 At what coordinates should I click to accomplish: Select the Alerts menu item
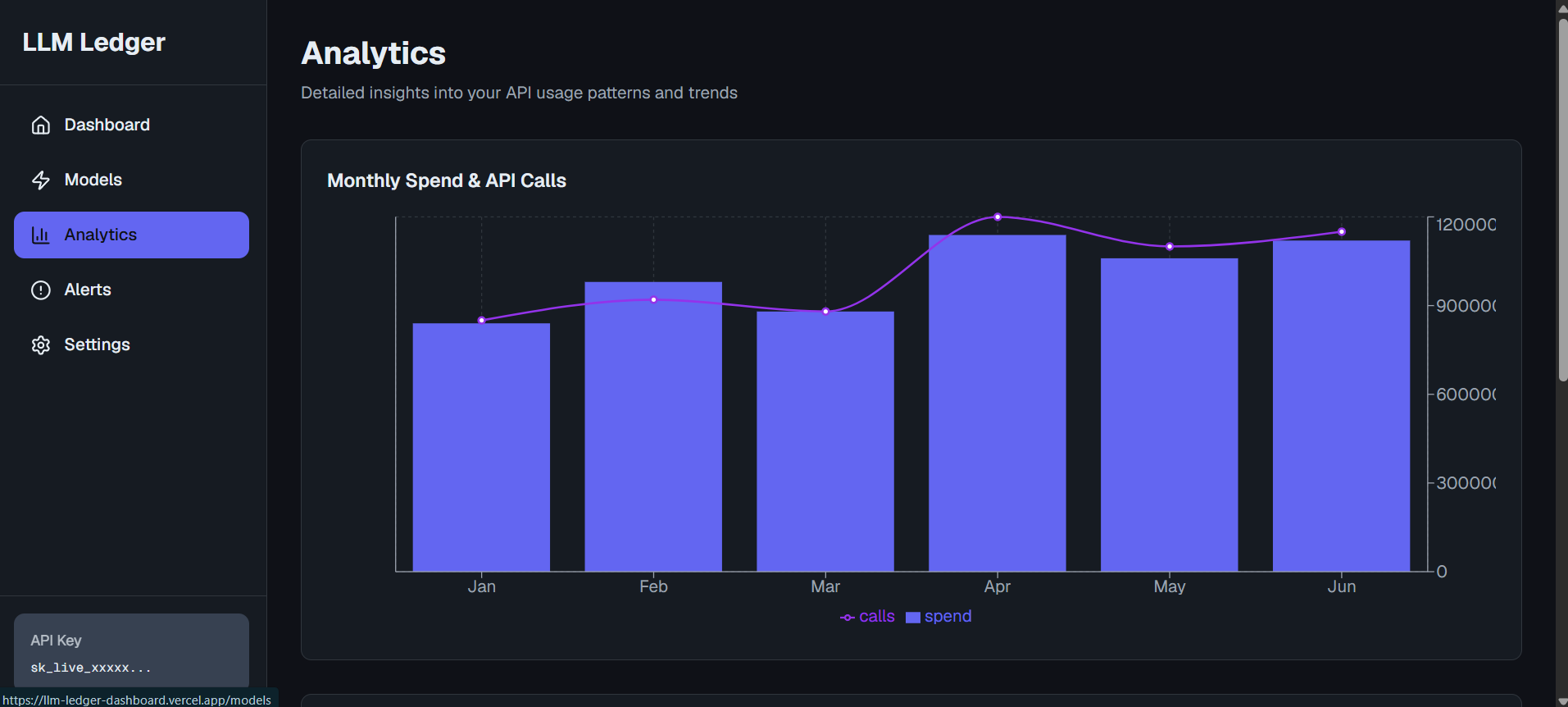pos(131,290)
